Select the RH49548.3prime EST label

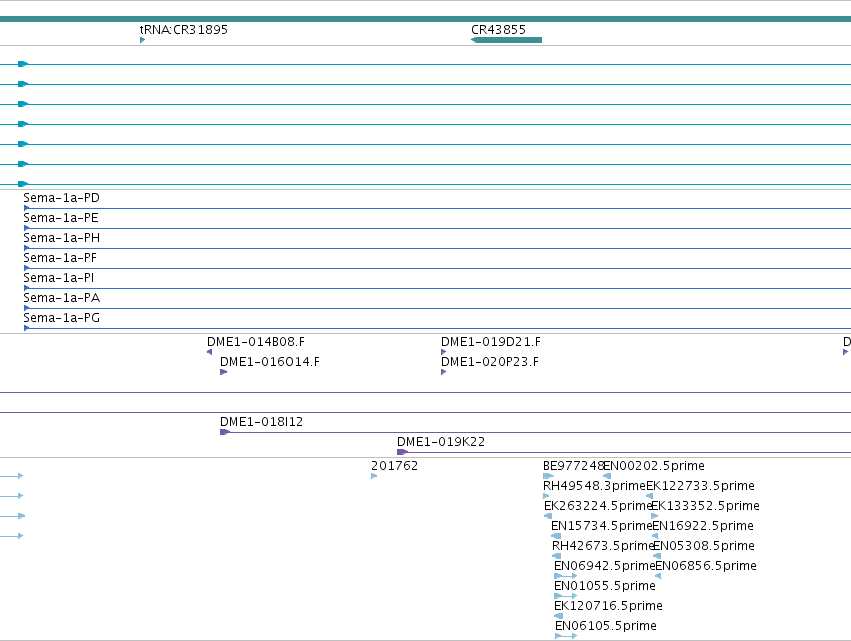594,486
